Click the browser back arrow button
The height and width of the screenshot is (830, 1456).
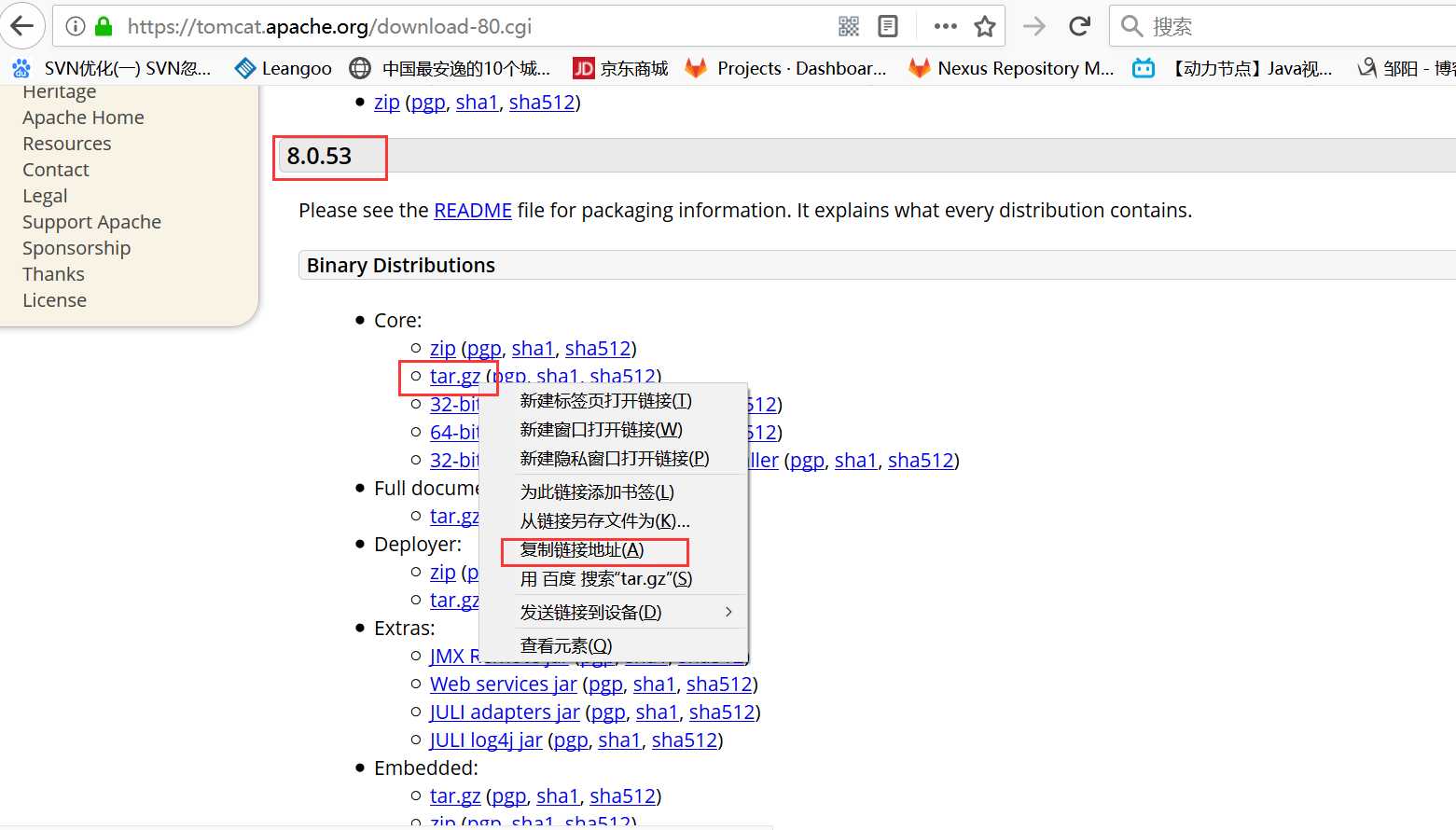point(21,26)
